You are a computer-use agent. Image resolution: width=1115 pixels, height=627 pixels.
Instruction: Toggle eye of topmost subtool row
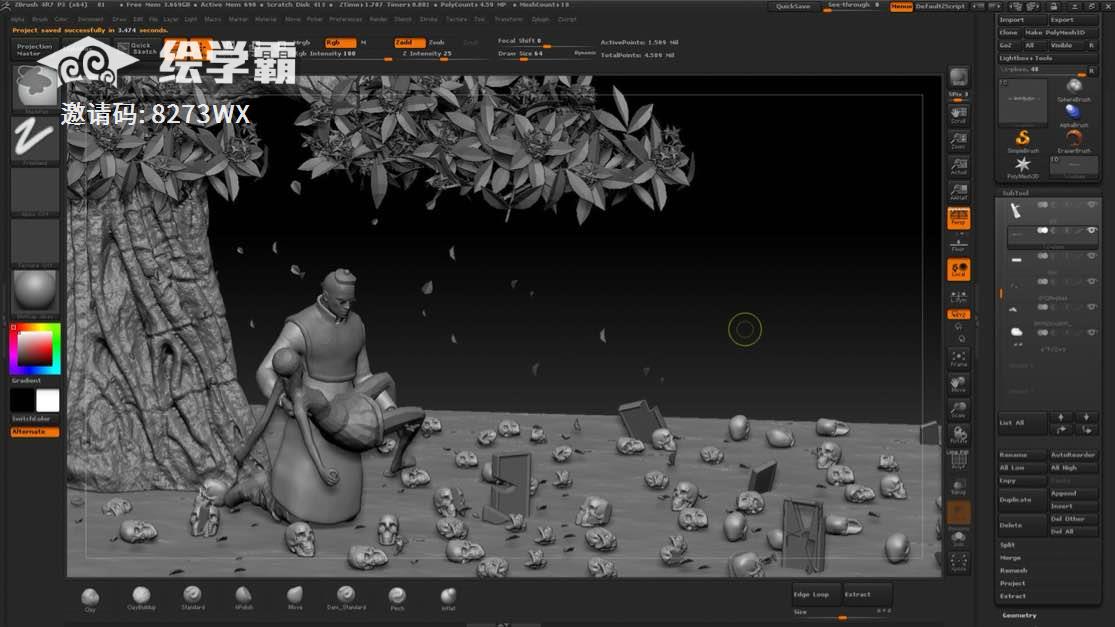1092,205
